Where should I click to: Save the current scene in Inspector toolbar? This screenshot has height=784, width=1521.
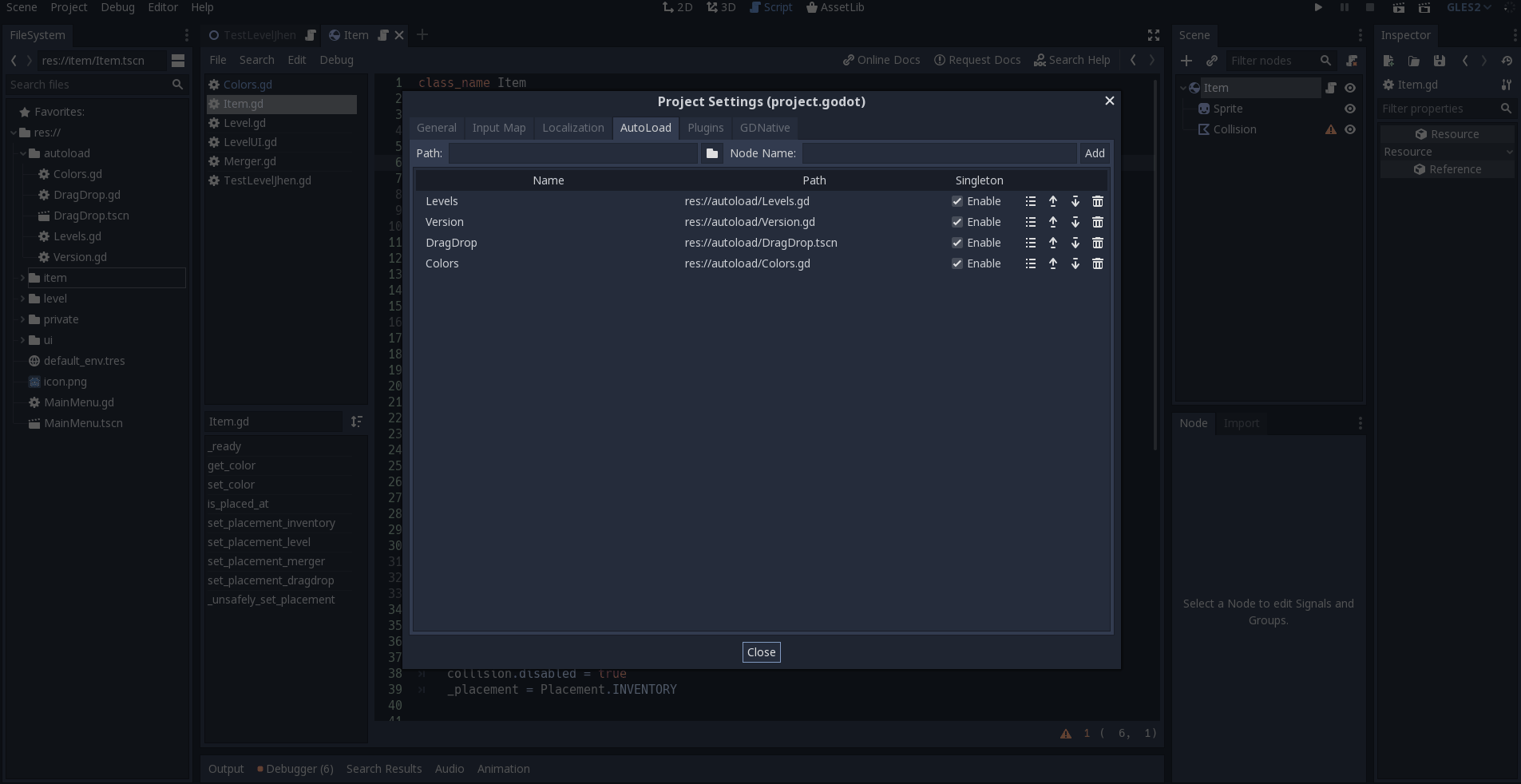[1439, 61]
